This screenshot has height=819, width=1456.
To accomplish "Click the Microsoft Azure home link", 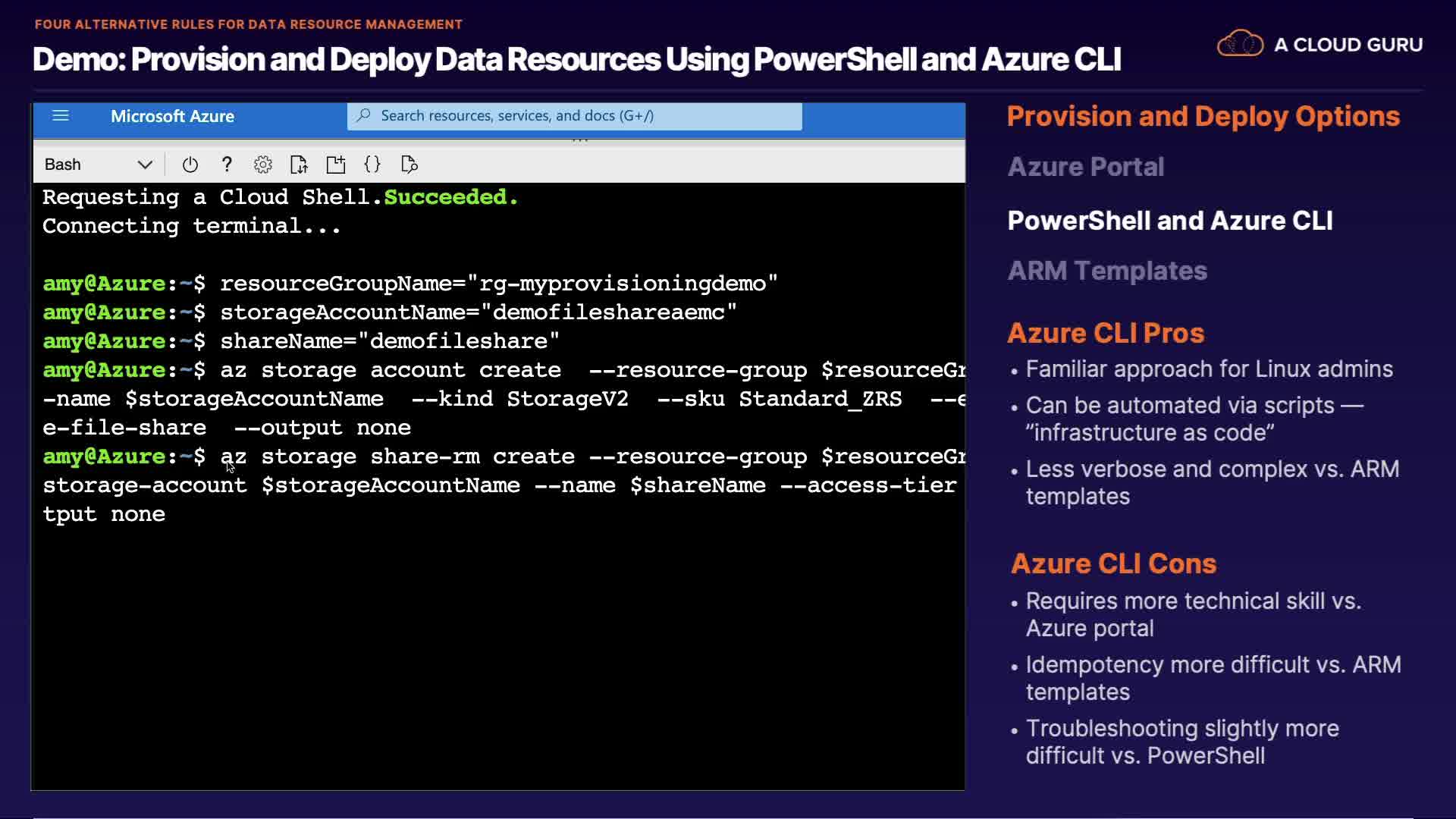I will point(172,116).
